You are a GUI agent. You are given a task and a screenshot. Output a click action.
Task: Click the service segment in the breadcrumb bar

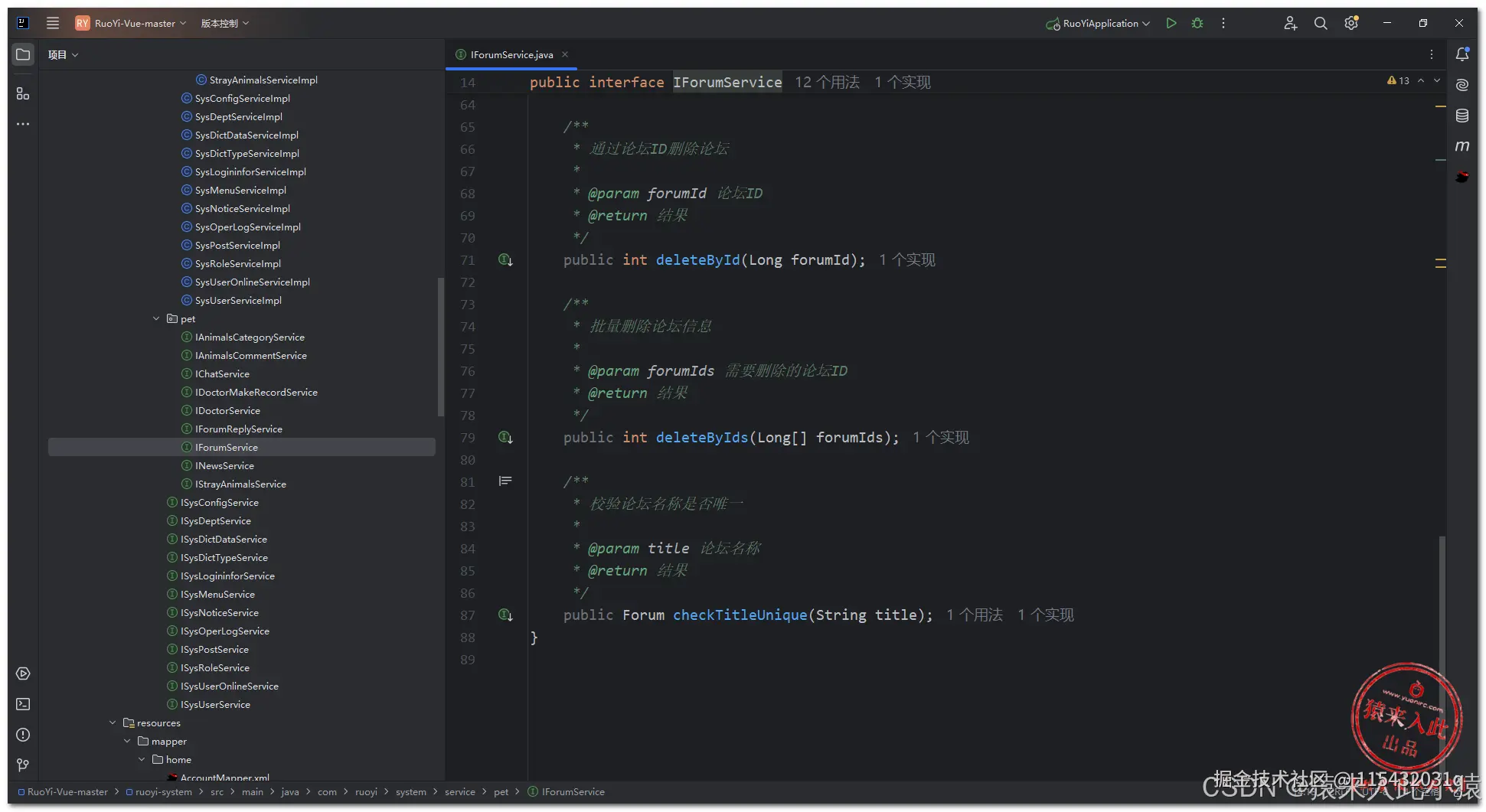[459, 792]
